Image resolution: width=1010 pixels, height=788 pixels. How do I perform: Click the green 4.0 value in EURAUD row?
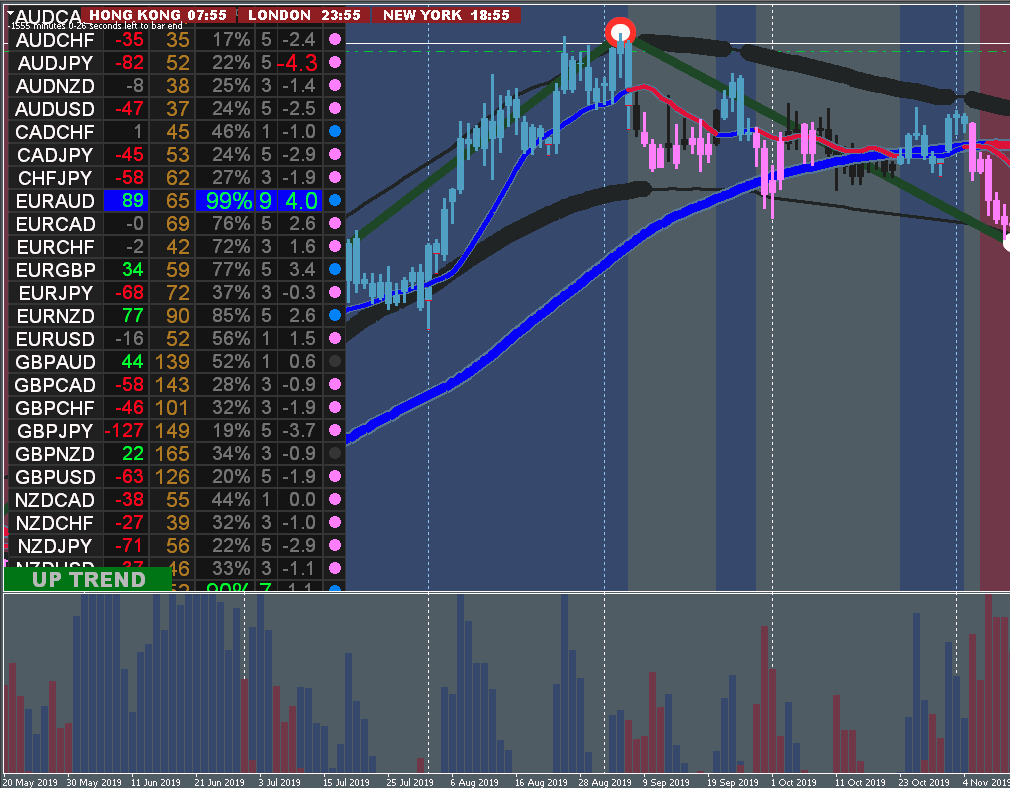(301, 201)
